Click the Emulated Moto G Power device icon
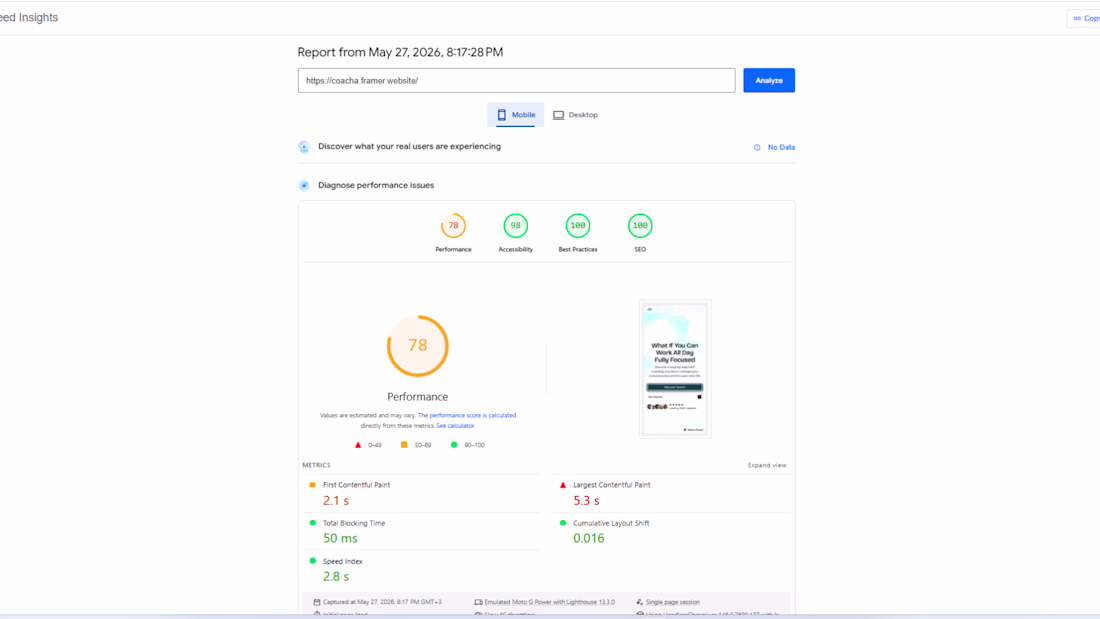The width and height of the screenshot is (1100, 619). pos(478,602)
